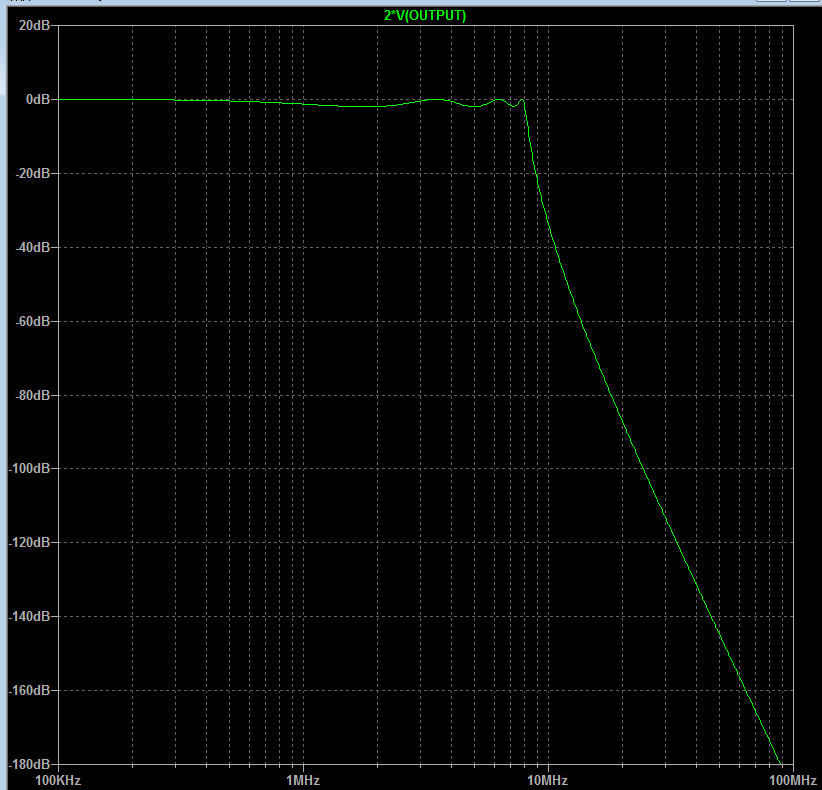
Task: Click the 1MHz frequency axis label
Action: pos(303,781)
